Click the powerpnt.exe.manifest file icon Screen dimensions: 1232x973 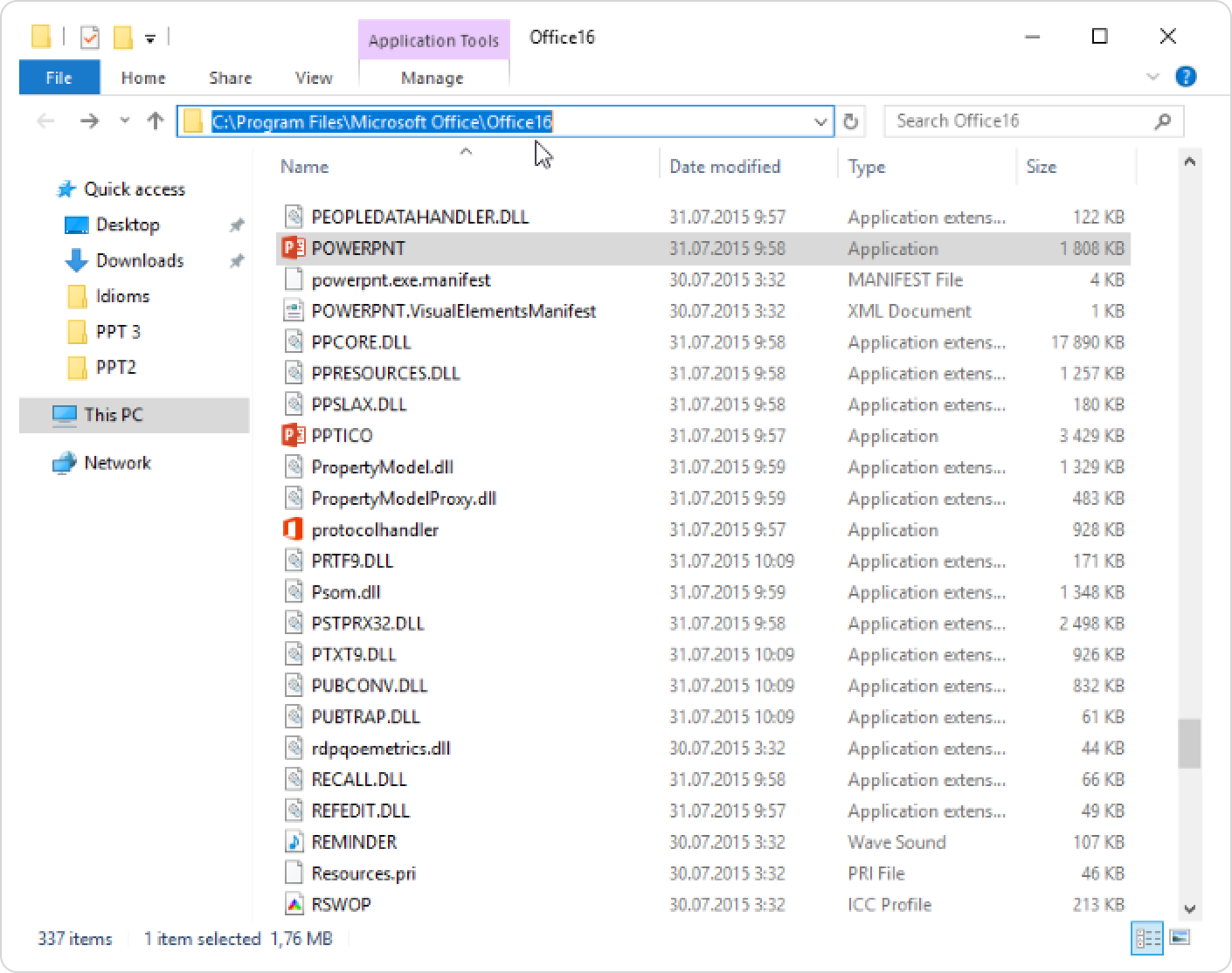[x=294, y=279]
